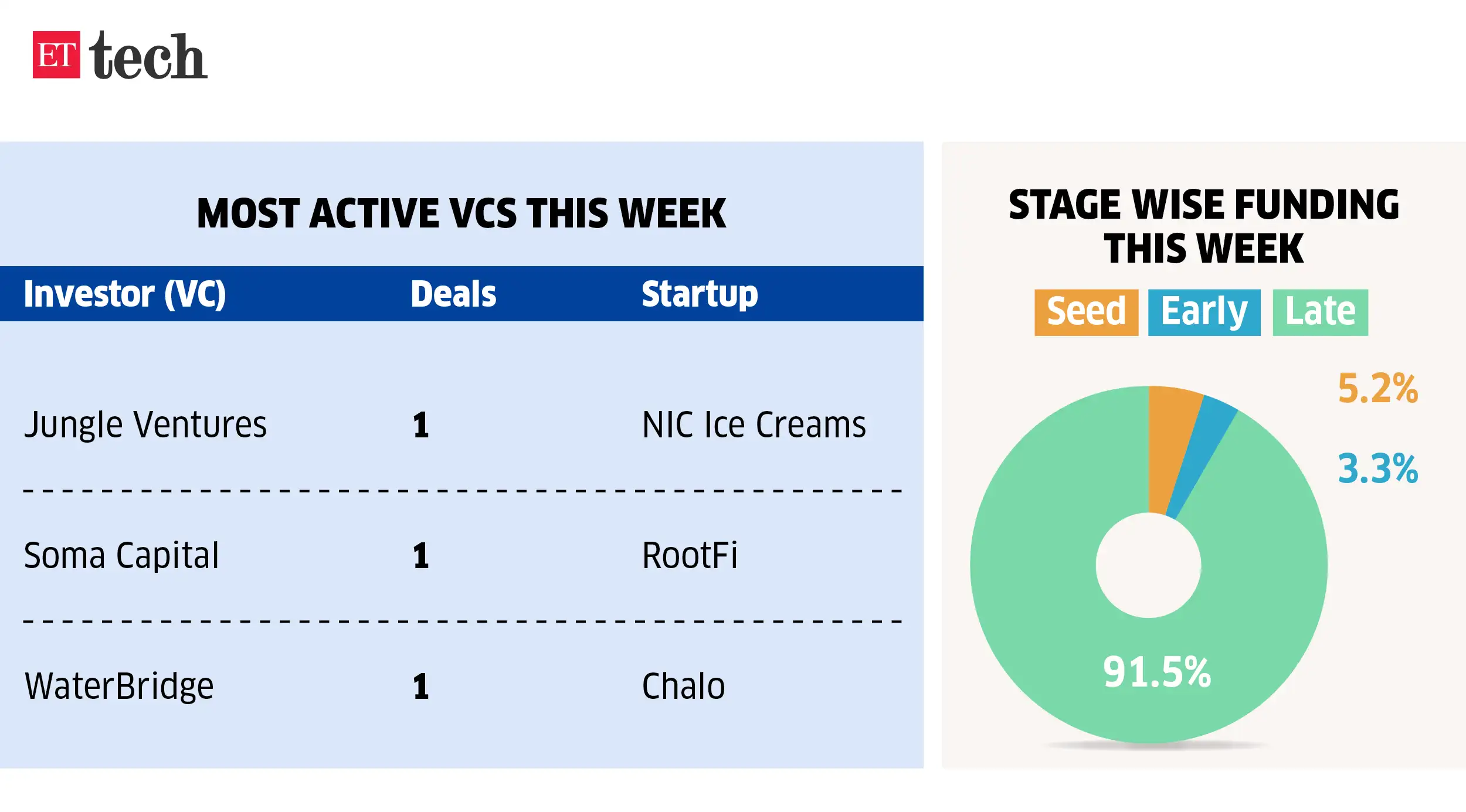Click the red ET logo square
This screenshot has width=1466, height=812.
[x=56, y=55]
